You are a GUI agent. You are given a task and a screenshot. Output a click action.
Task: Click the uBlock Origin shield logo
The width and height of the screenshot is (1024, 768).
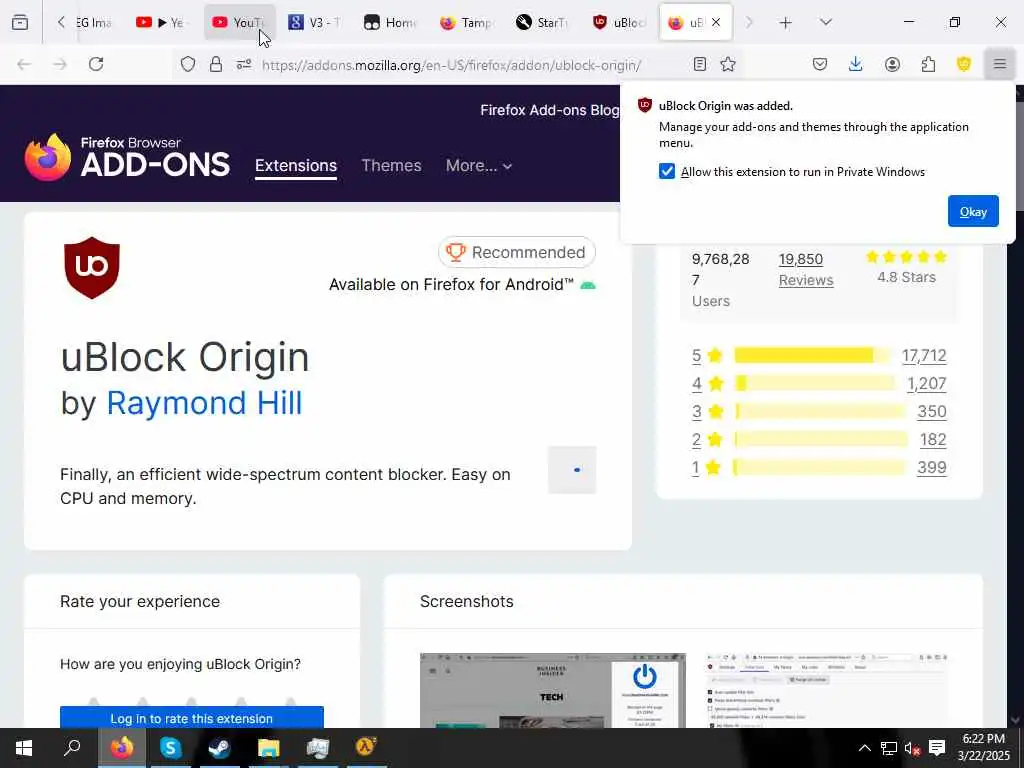[92, 268]
